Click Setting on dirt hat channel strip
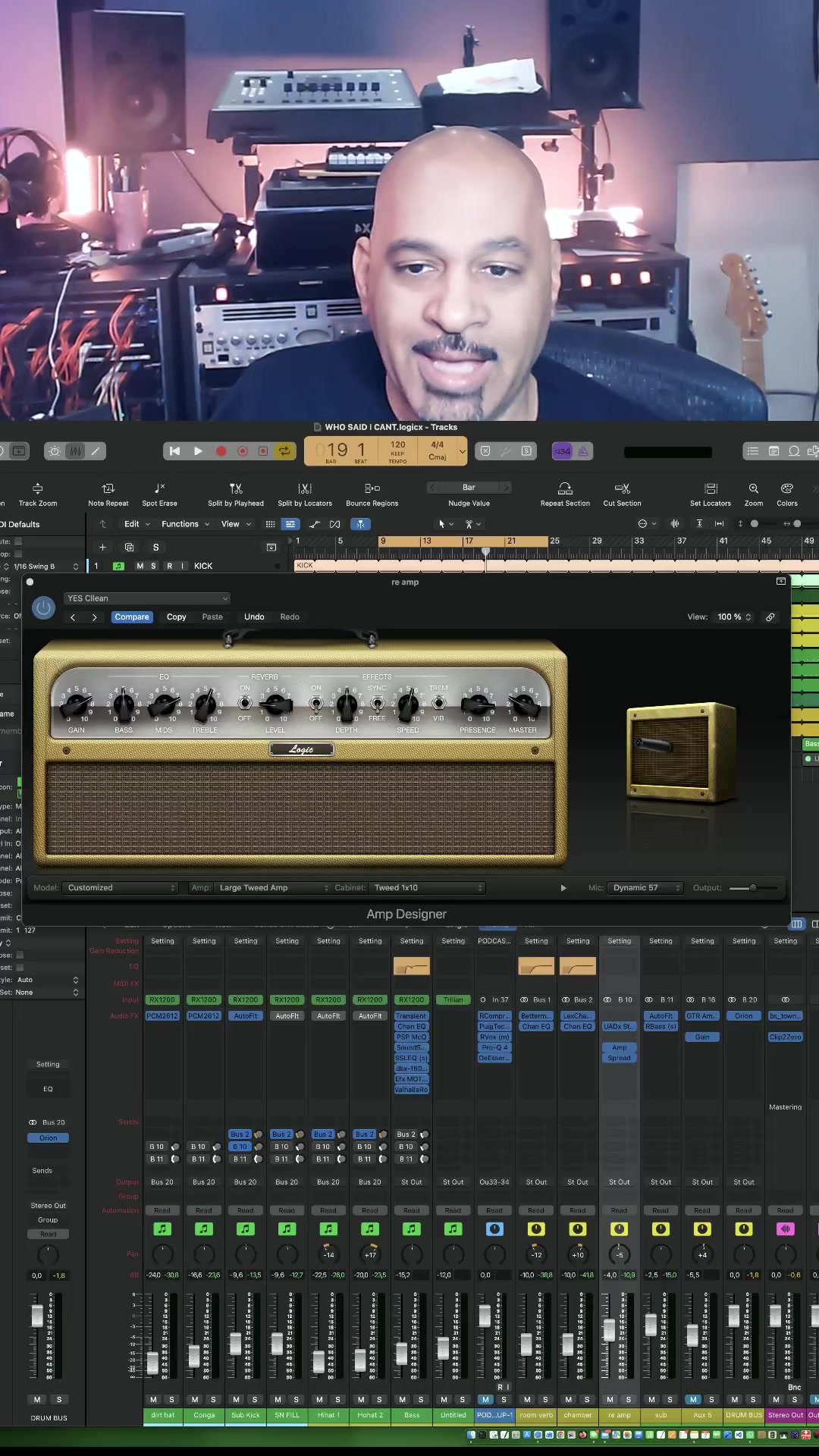Screen dimensions: 819x1456 162,941
